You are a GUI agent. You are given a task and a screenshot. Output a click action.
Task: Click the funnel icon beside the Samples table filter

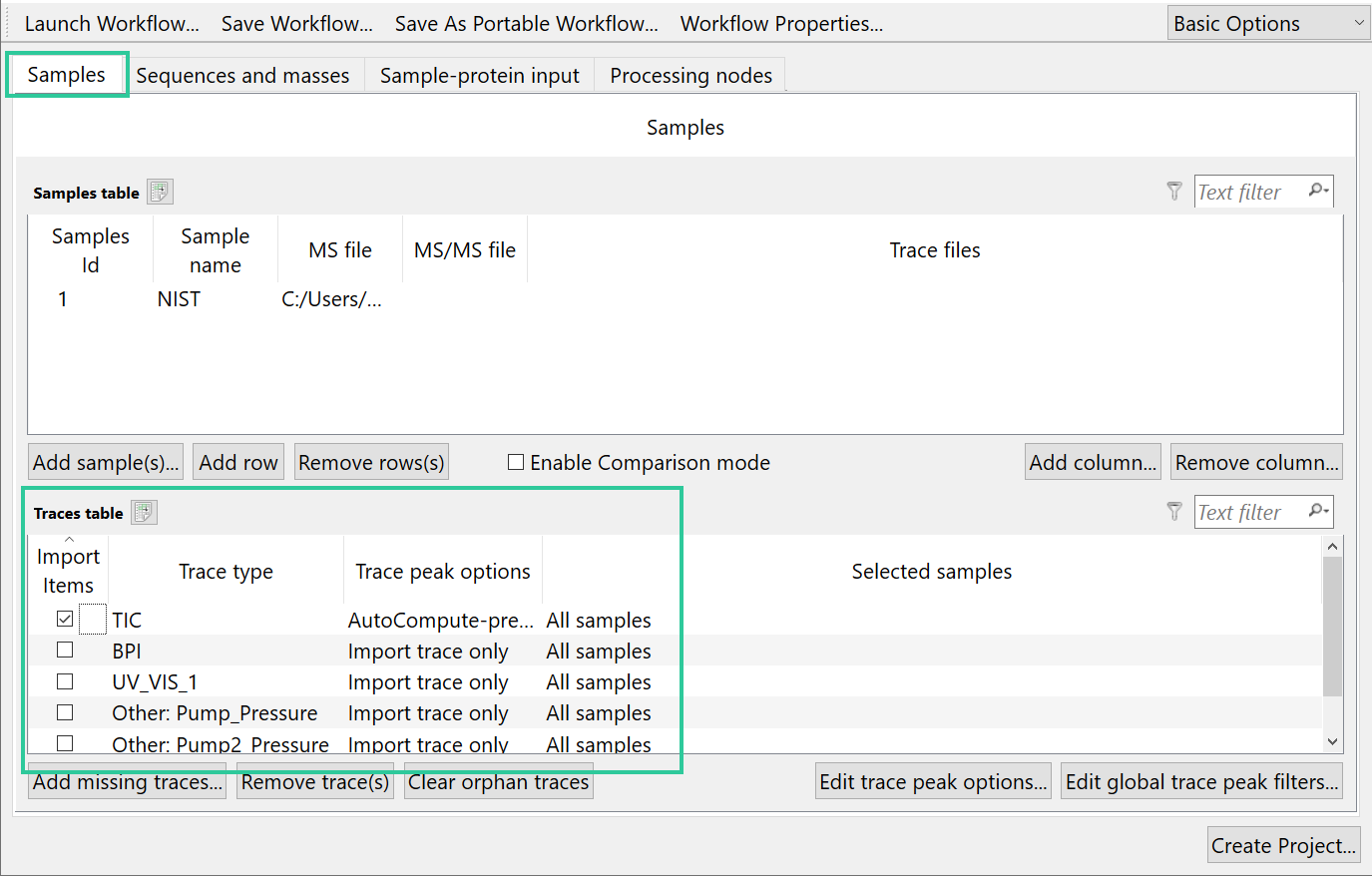1174,192
